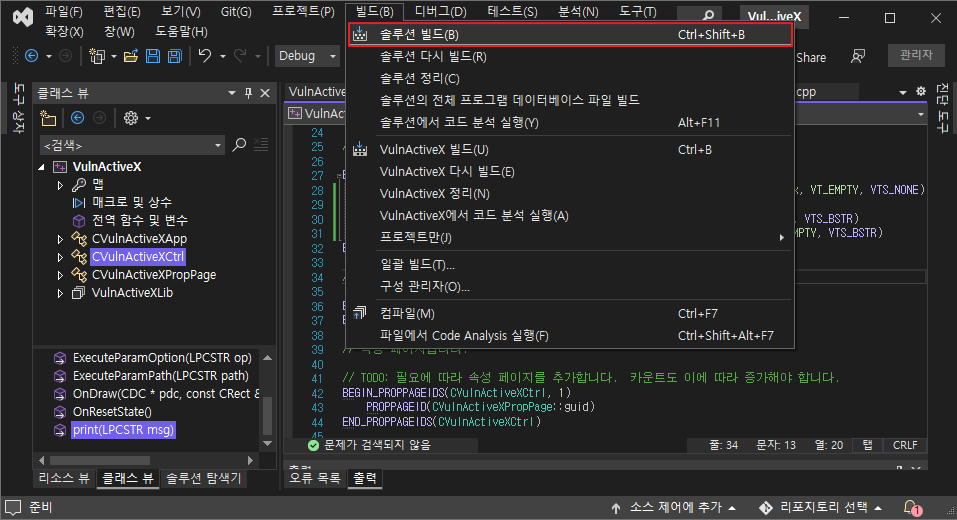Select 전역 함수 및 변수 tree item
Viewport: 957px width, 520px height.
point(140,220)
